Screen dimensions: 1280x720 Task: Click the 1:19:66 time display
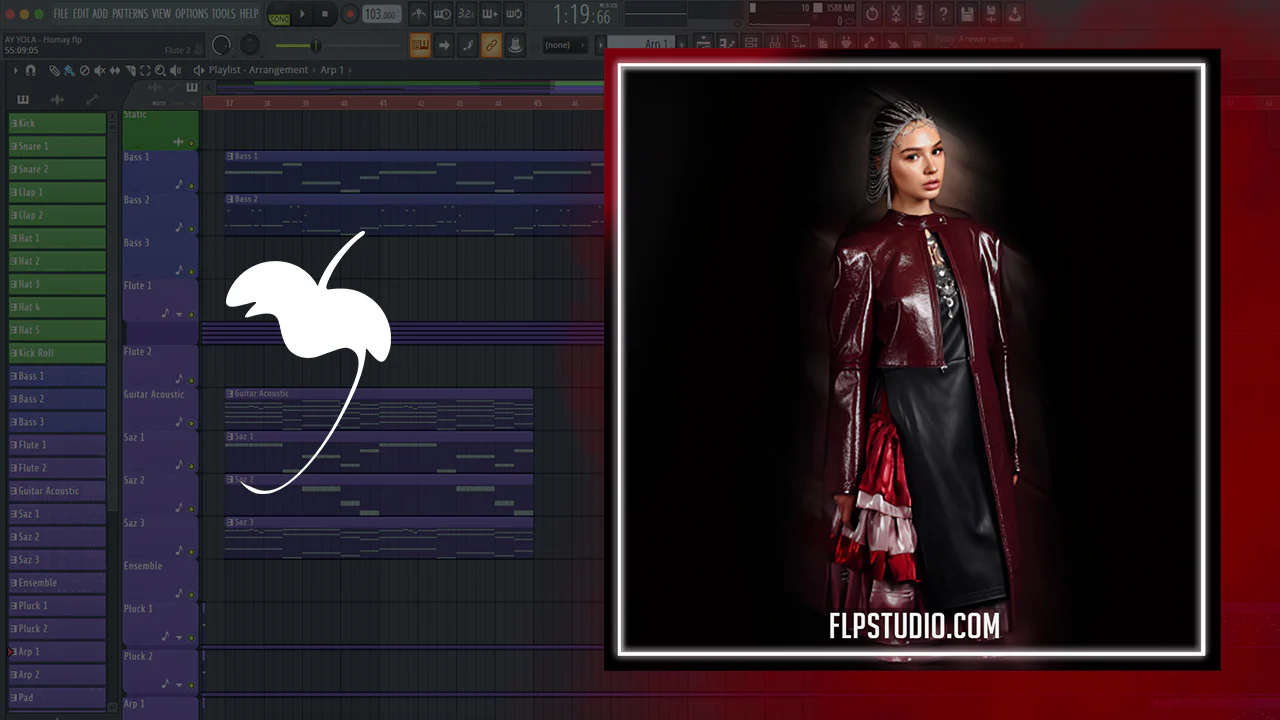583,15
